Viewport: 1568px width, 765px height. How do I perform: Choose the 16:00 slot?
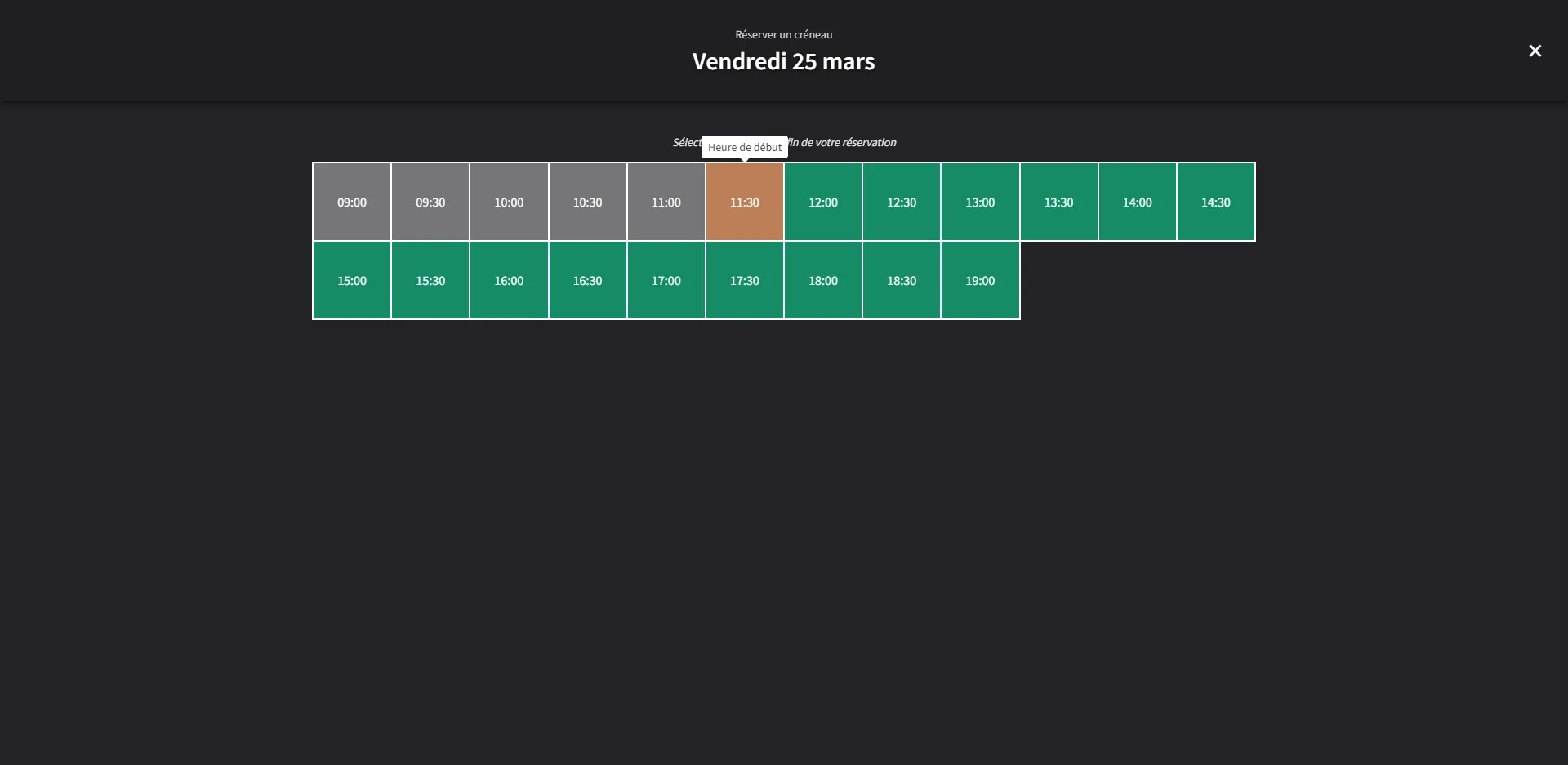(x=509, y=280)
